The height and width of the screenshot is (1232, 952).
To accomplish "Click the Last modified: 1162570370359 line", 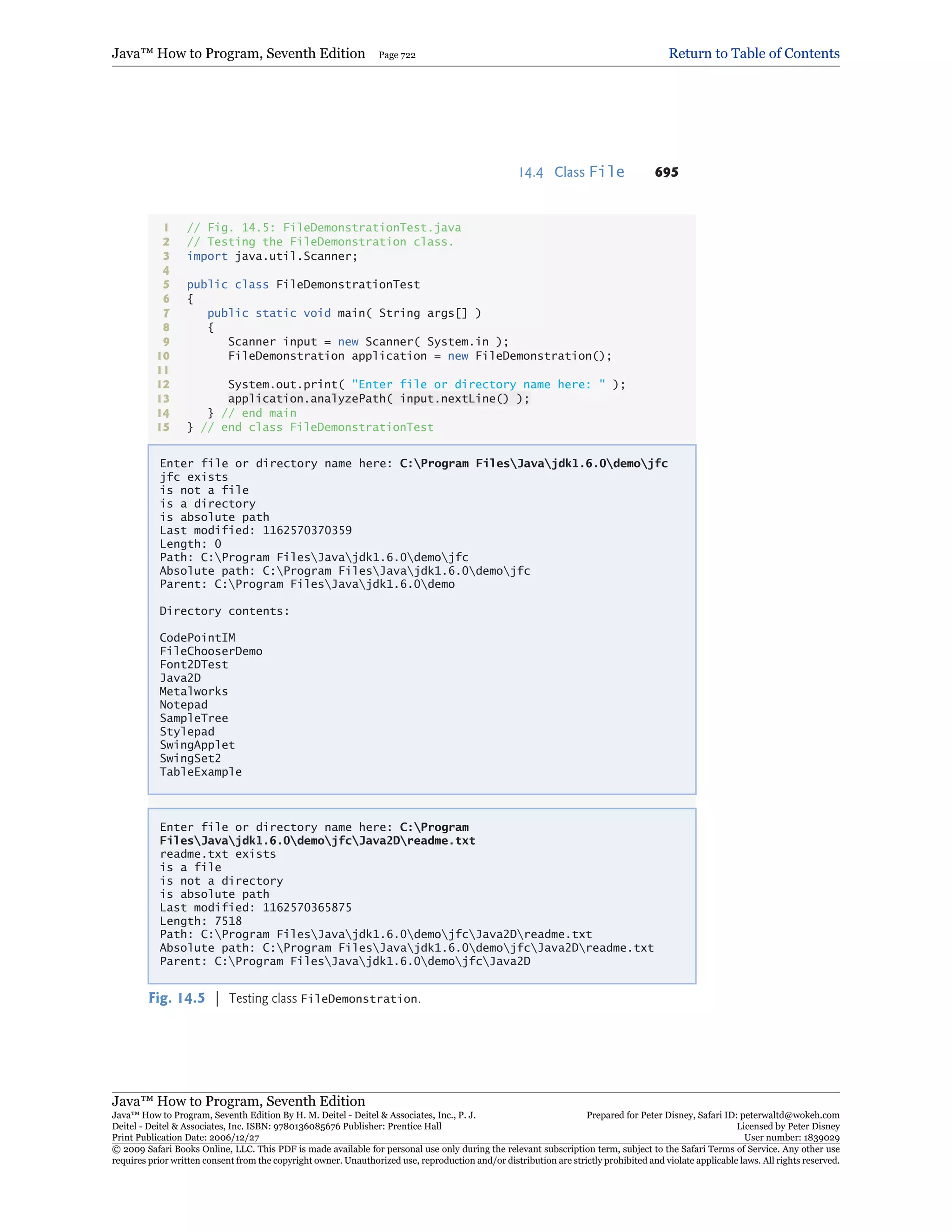I will [x=256, y=530].
